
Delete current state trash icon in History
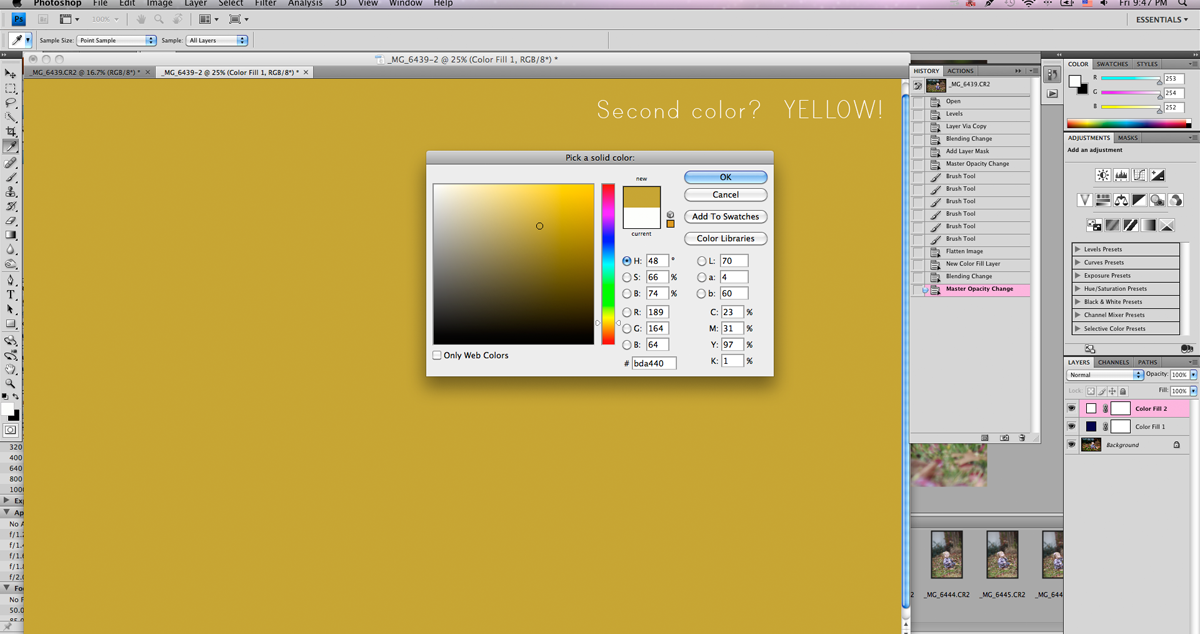(x=1023, y=438)
